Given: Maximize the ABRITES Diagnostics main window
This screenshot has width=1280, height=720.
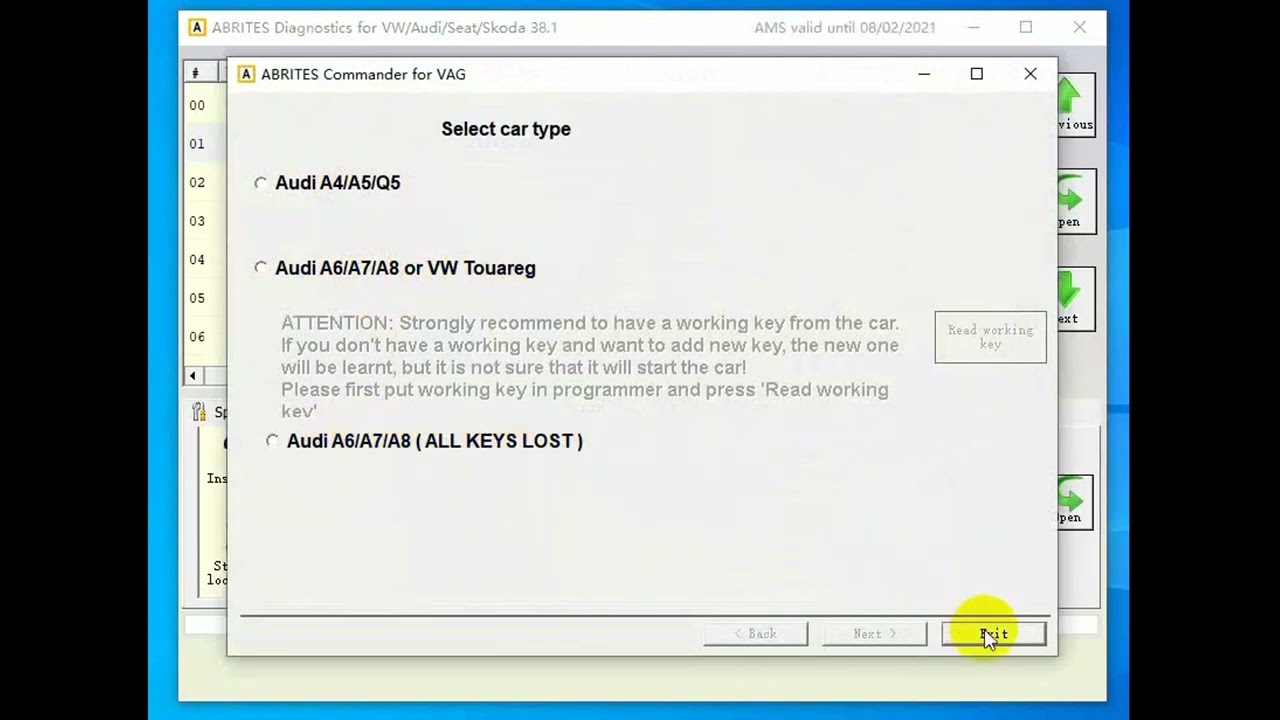Looking at the screenshot, I should click(x=1026, y=28).
